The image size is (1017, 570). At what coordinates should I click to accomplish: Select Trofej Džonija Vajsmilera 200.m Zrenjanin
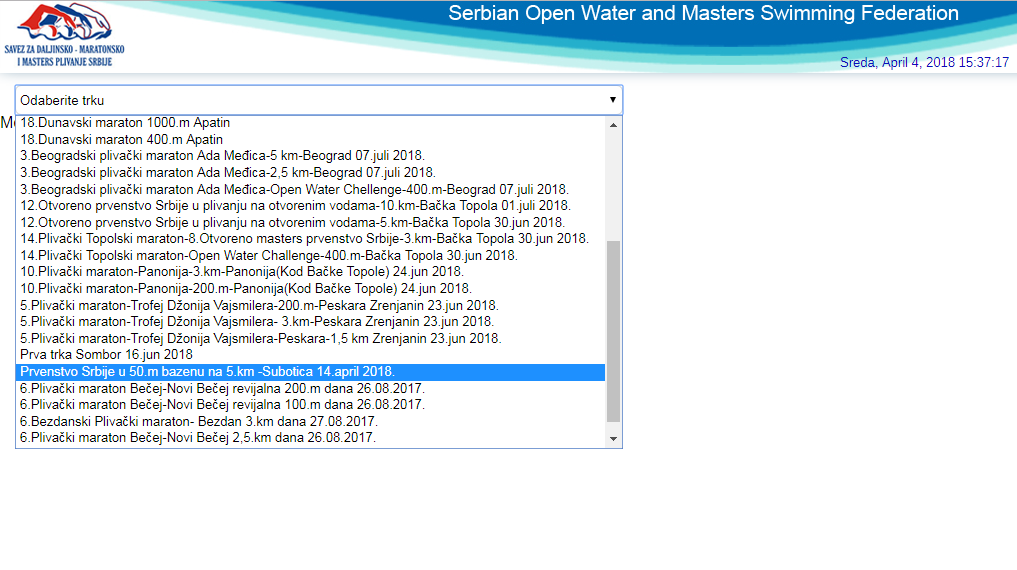tap(259, 305)
